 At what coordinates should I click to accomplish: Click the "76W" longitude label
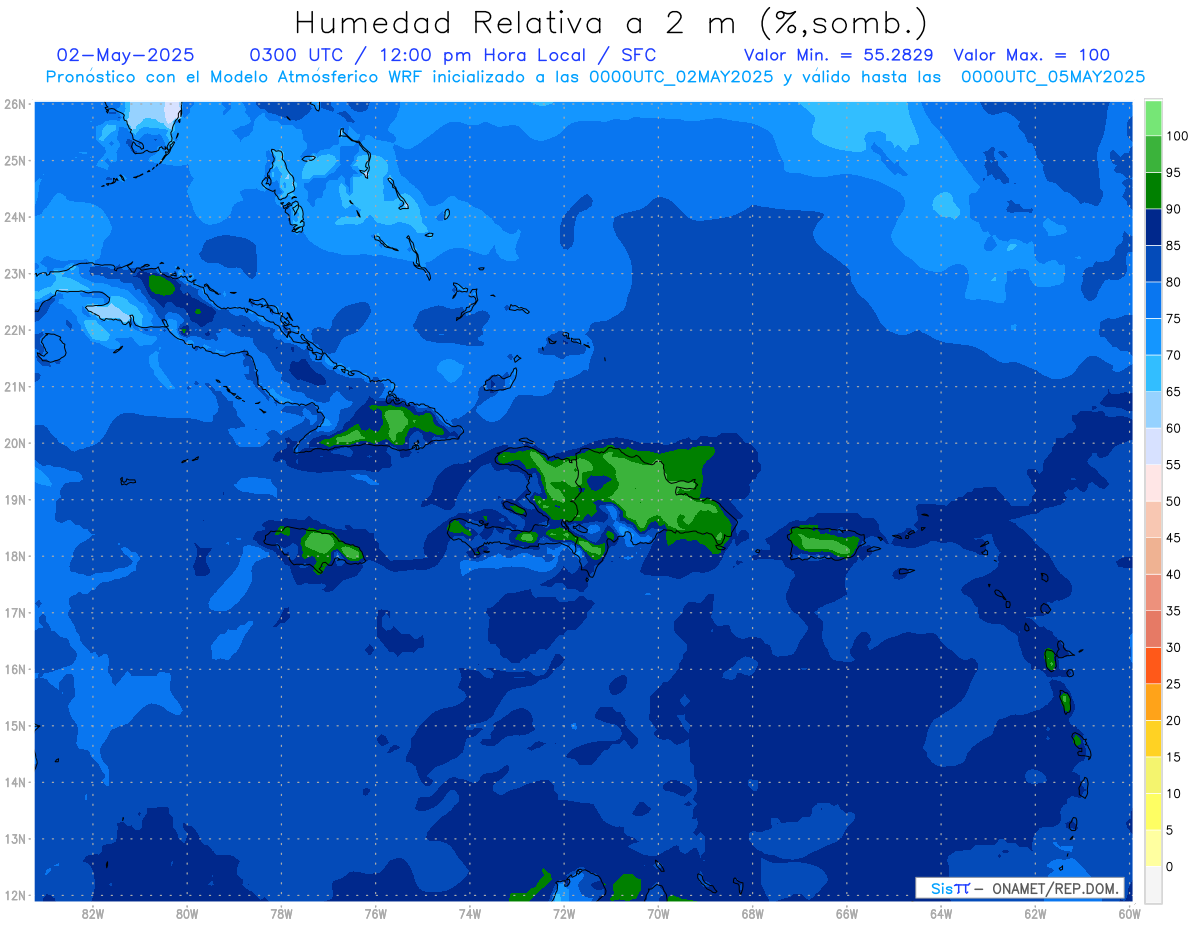pos(375,914)
